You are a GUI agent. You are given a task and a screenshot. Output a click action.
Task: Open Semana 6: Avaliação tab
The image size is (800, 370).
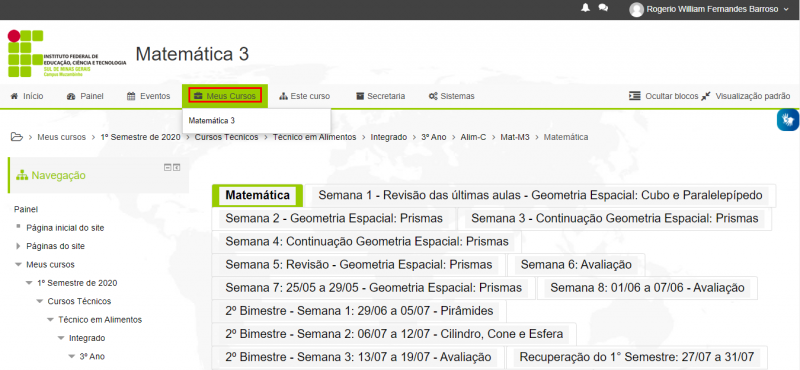576,265
